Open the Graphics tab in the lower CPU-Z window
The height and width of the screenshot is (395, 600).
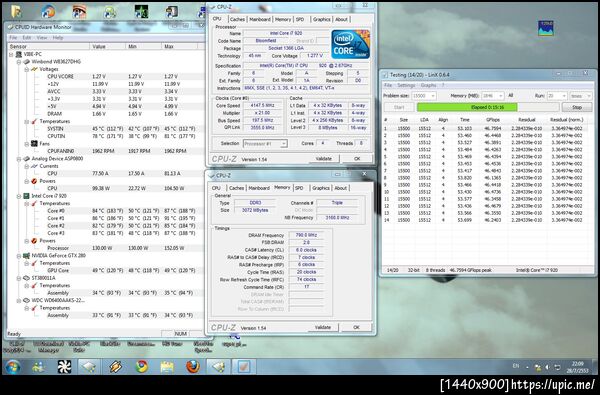point(321,188)
